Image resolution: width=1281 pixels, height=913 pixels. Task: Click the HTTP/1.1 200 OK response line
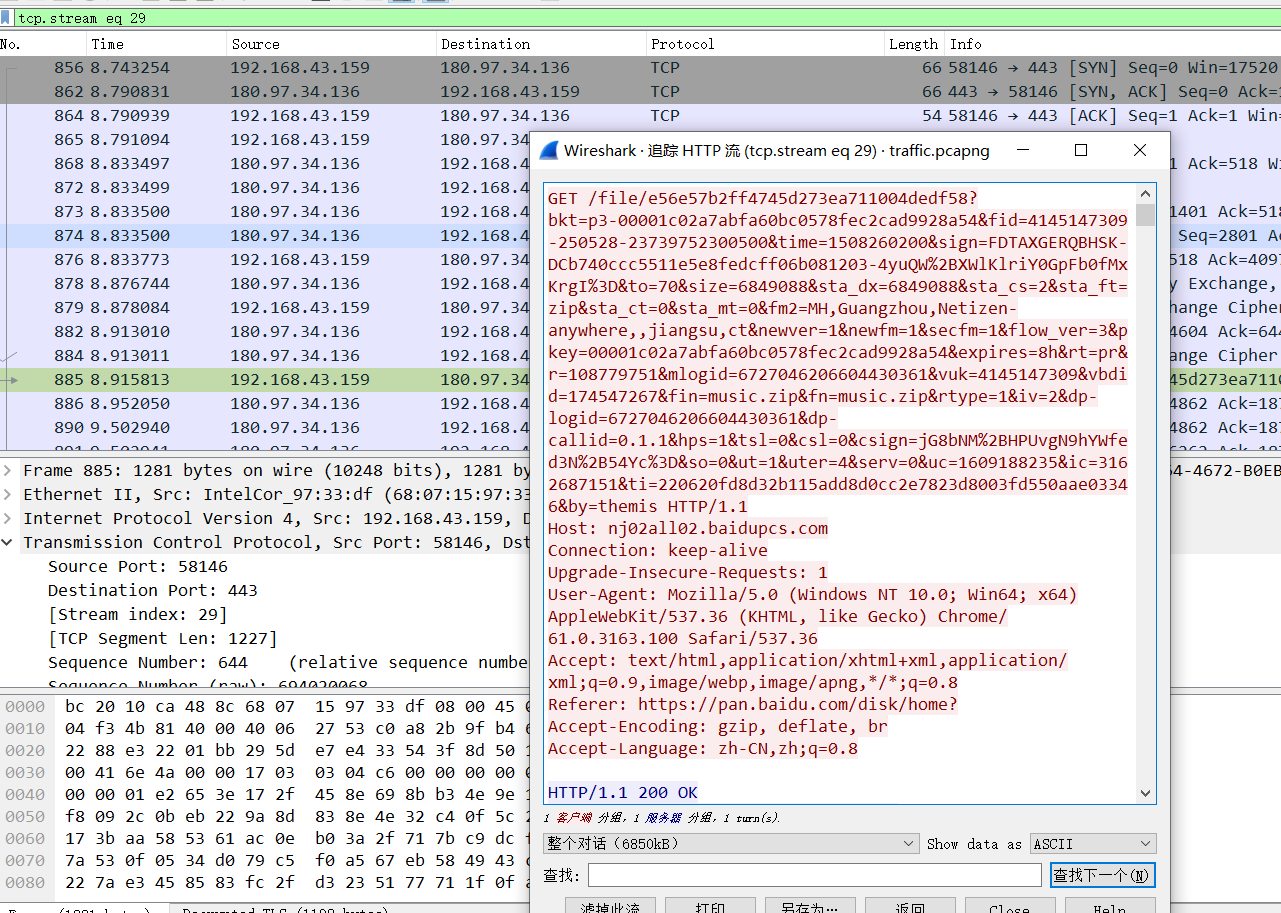coord(623,792)
